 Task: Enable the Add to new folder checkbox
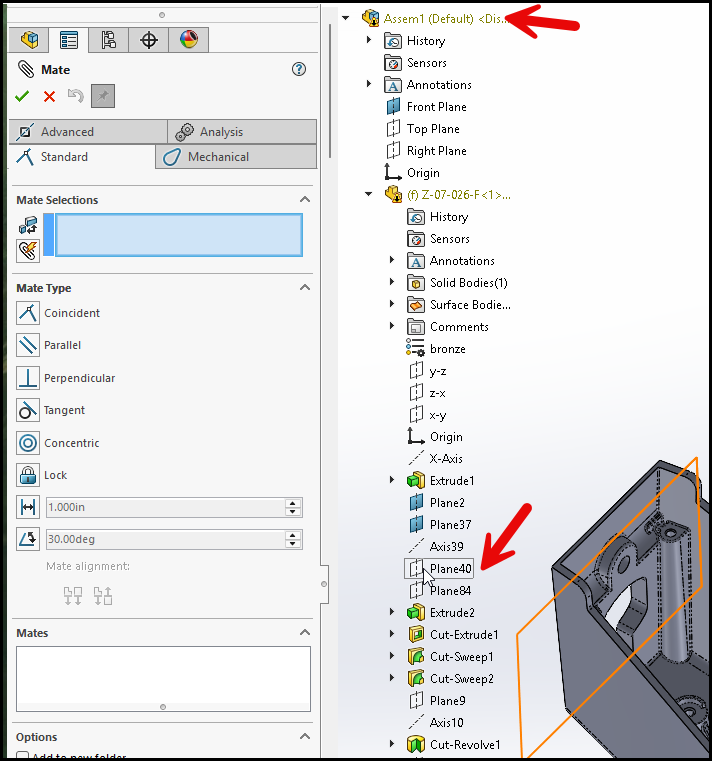pyautogui.click(x=23, y=757)
